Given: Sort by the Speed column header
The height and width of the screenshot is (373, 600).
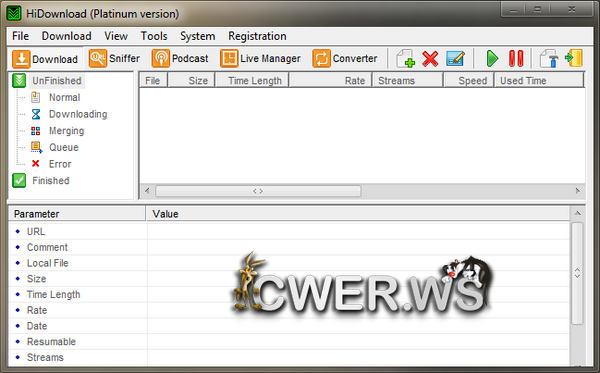Looking at the screenshot, I should tap(469, 80).
